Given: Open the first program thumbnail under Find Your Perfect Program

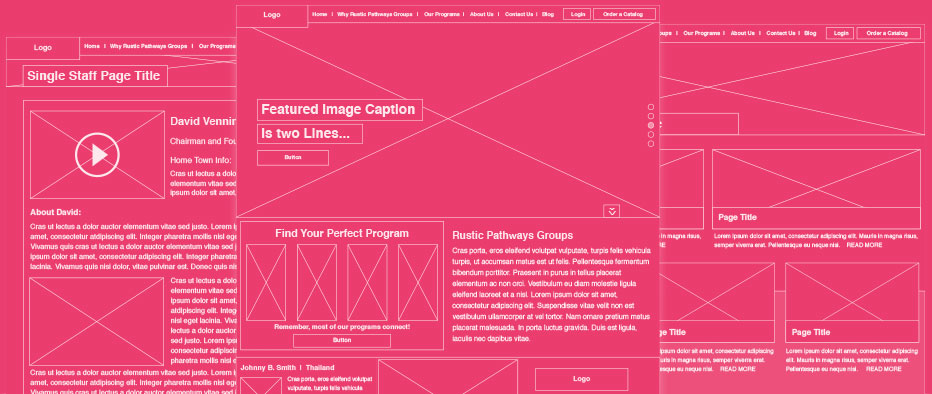Looking at the screenshot, I should tap(266, 283).
